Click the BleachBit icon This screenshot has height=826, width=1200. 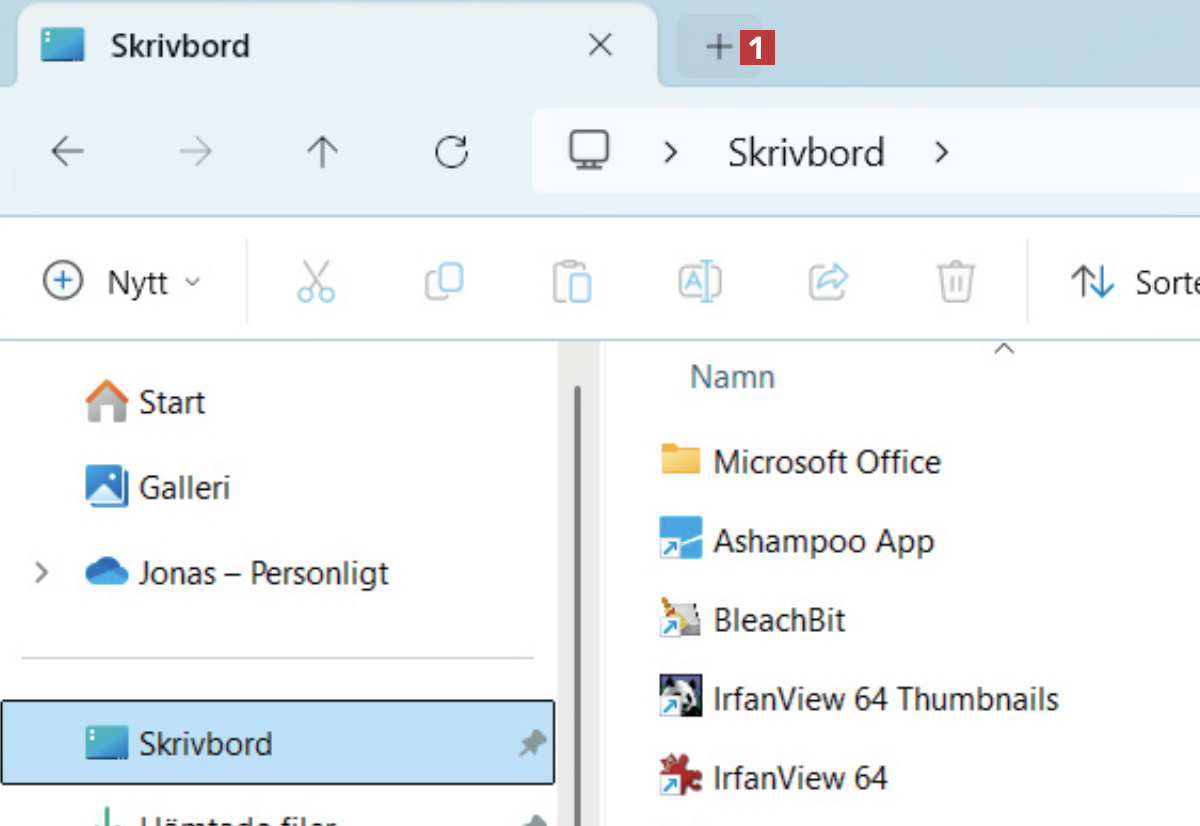[x=681, y=617]
